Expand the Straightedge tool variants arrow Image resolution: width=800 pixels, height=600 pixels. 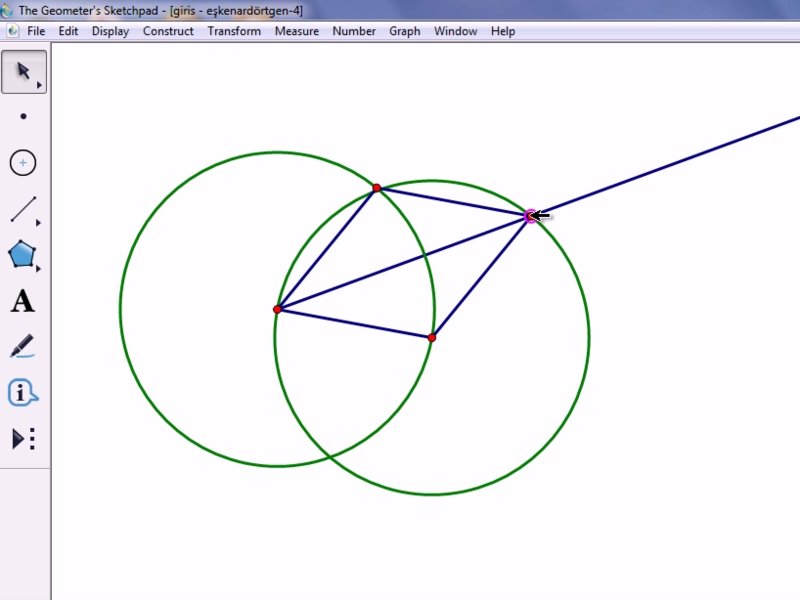pos(38,223)
